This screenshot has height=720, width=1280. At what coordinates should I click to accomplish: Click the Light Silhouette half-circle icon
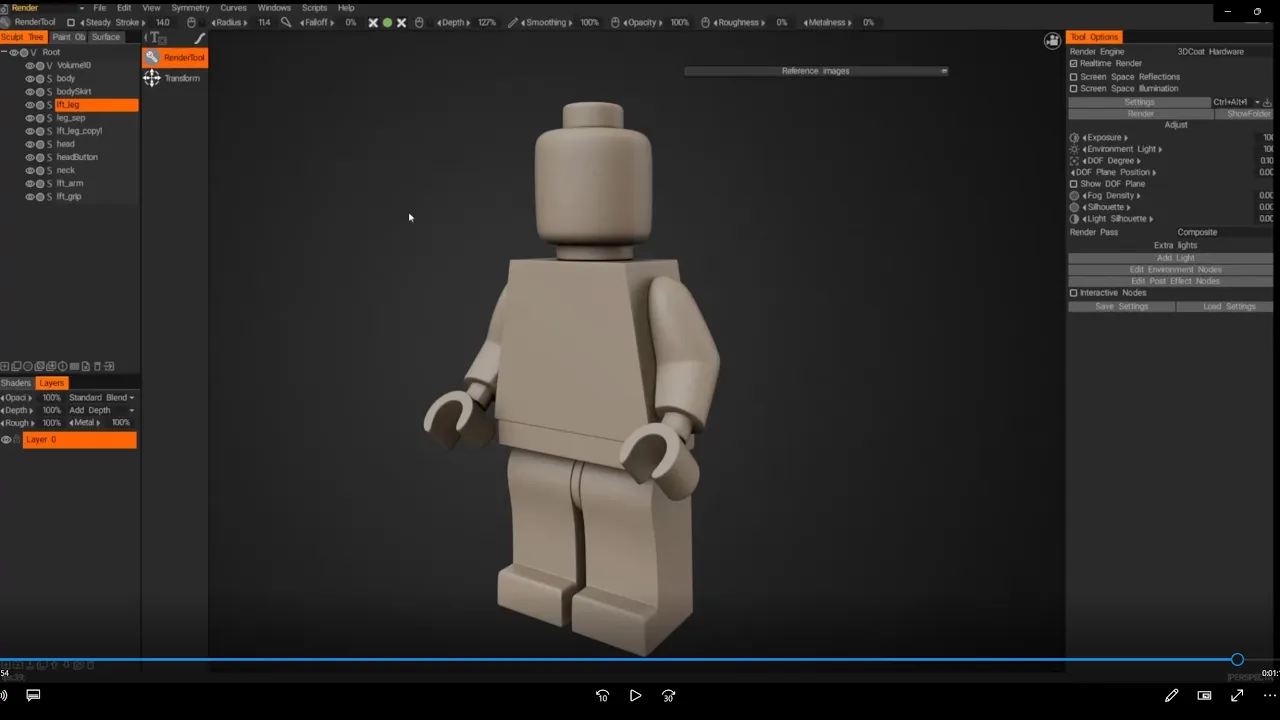pyautogui.click(x=1074, y=218)
